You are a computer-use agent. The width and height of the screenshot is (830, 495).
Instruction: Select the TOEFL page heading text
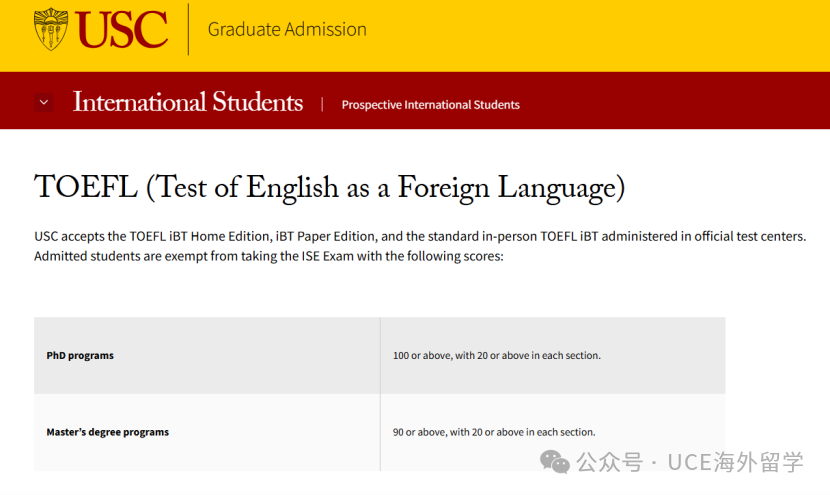click(329, 187)
